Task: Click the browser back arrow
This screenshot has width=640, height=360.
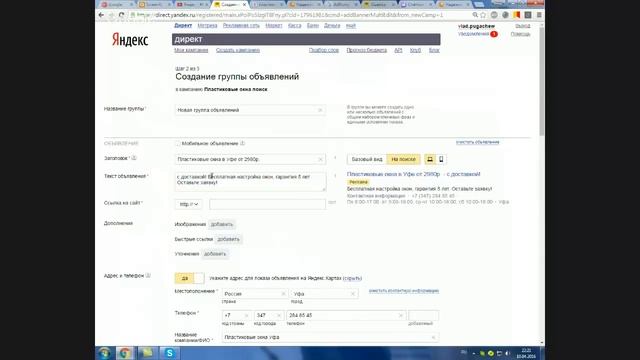Action: 101,15
